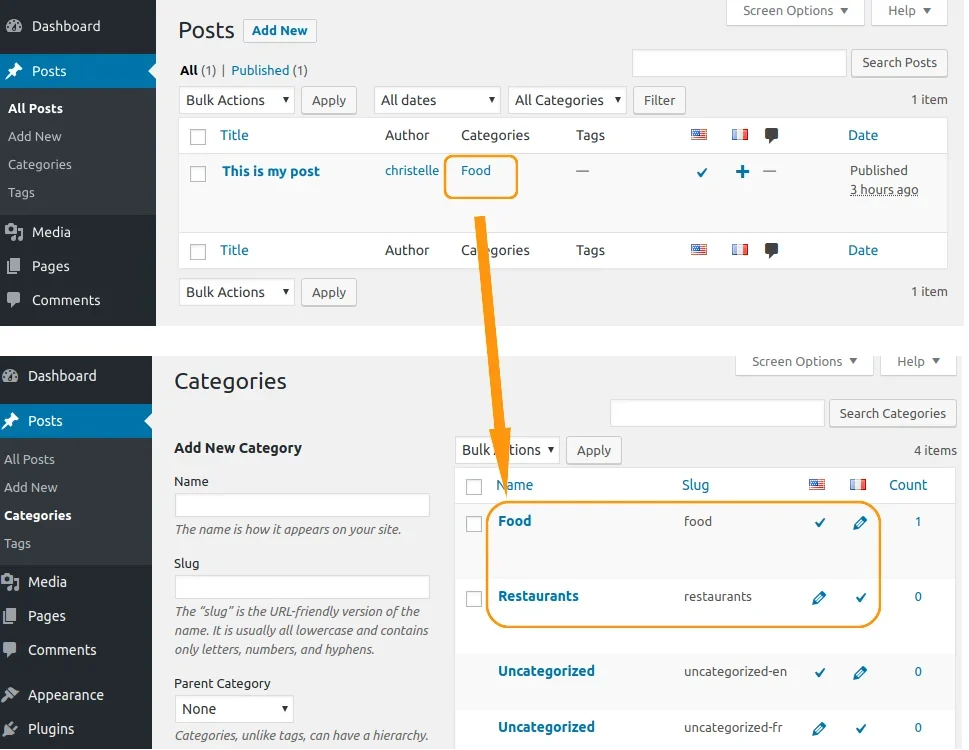Expand the 'All Categories' dropdown
The height and width of the screenshot is (750, 969).
(567, 100)
